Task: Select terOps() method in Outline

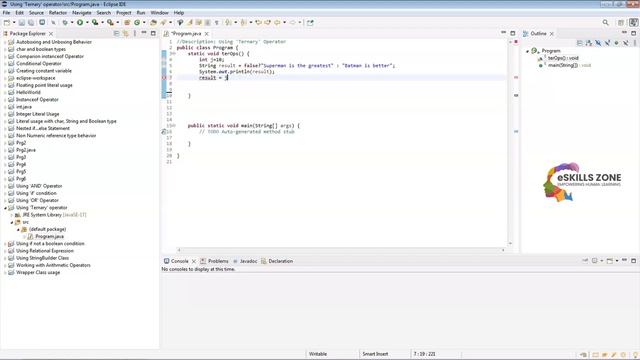Action: (x=563, y=58)
